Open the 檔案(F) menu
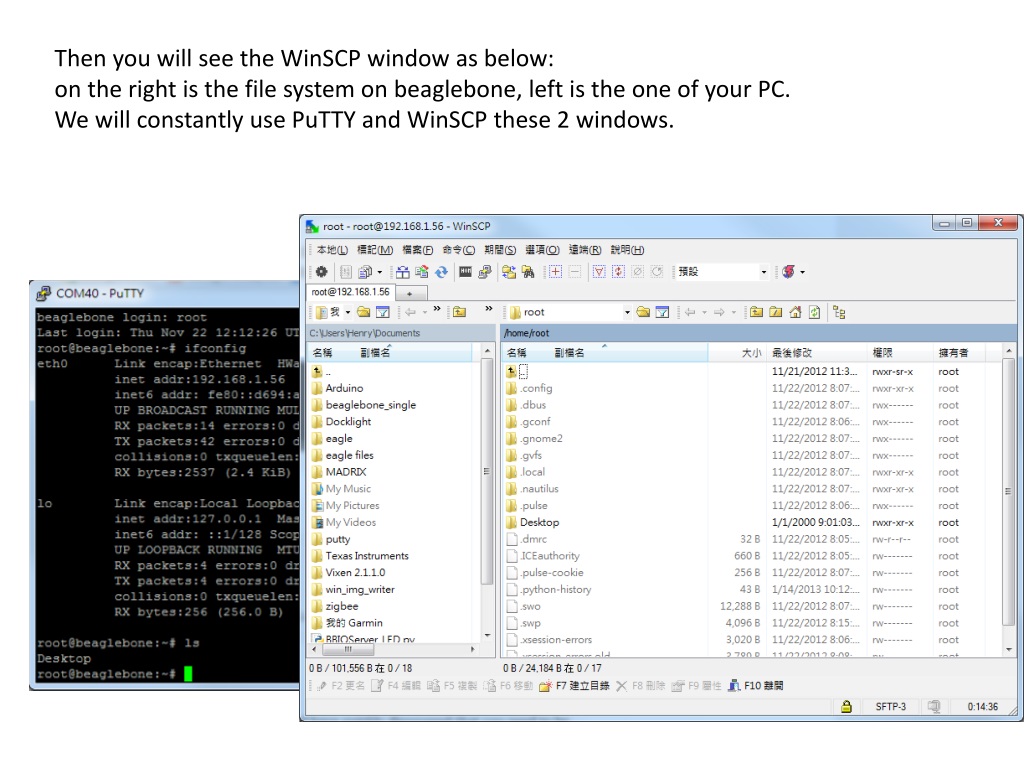Image resolution: width=1024 pixels, height=768 pixels. tap(418, 249)
